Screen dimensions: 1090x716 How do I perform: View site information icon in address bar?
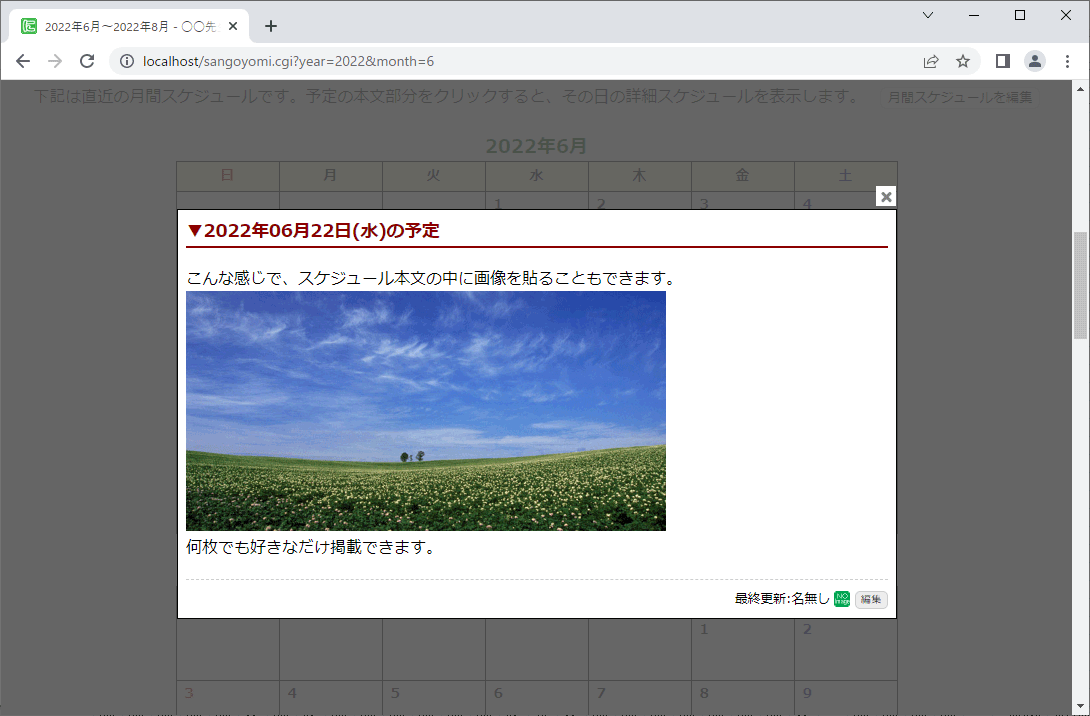[127, 61]
